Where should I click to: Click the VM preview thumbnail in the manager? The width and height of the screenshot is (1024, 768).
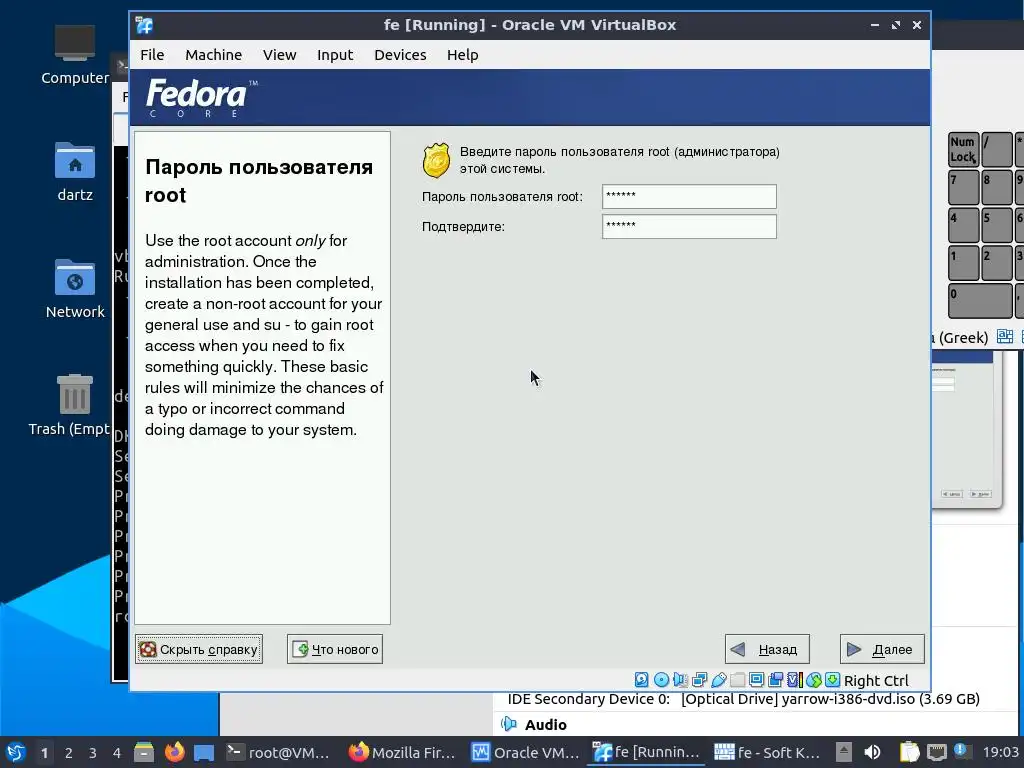pos(965,431)
